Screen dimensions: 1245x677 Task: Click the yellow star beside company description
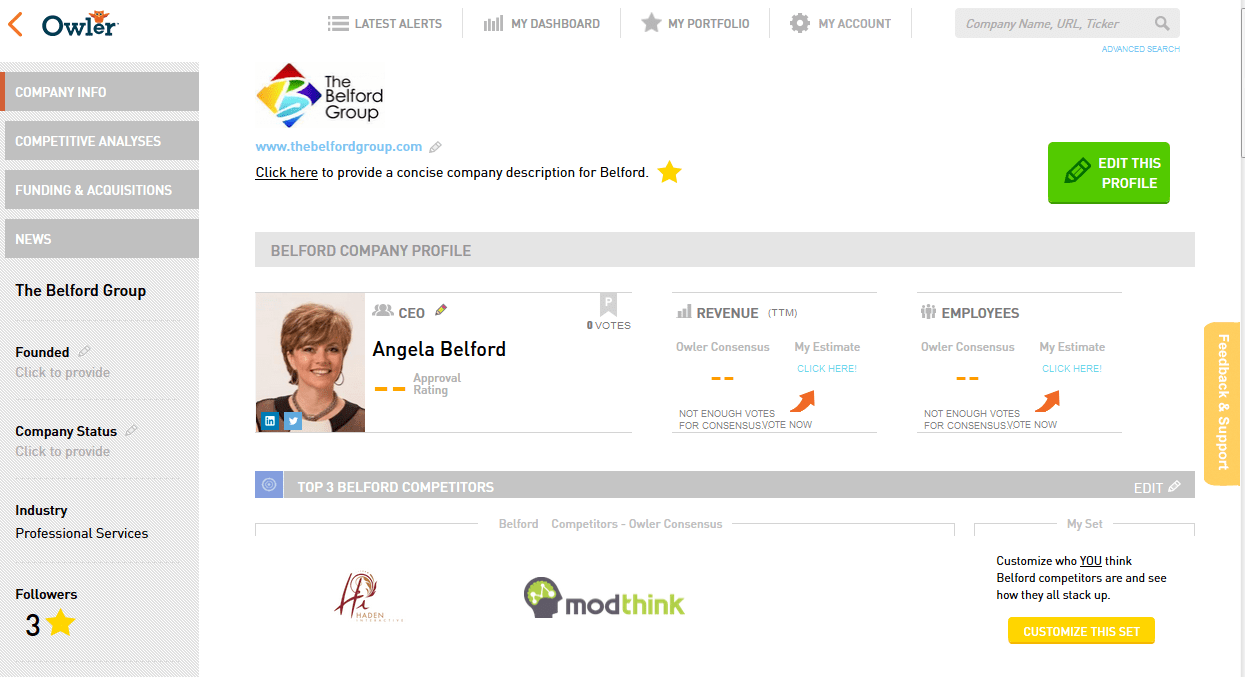669,173
